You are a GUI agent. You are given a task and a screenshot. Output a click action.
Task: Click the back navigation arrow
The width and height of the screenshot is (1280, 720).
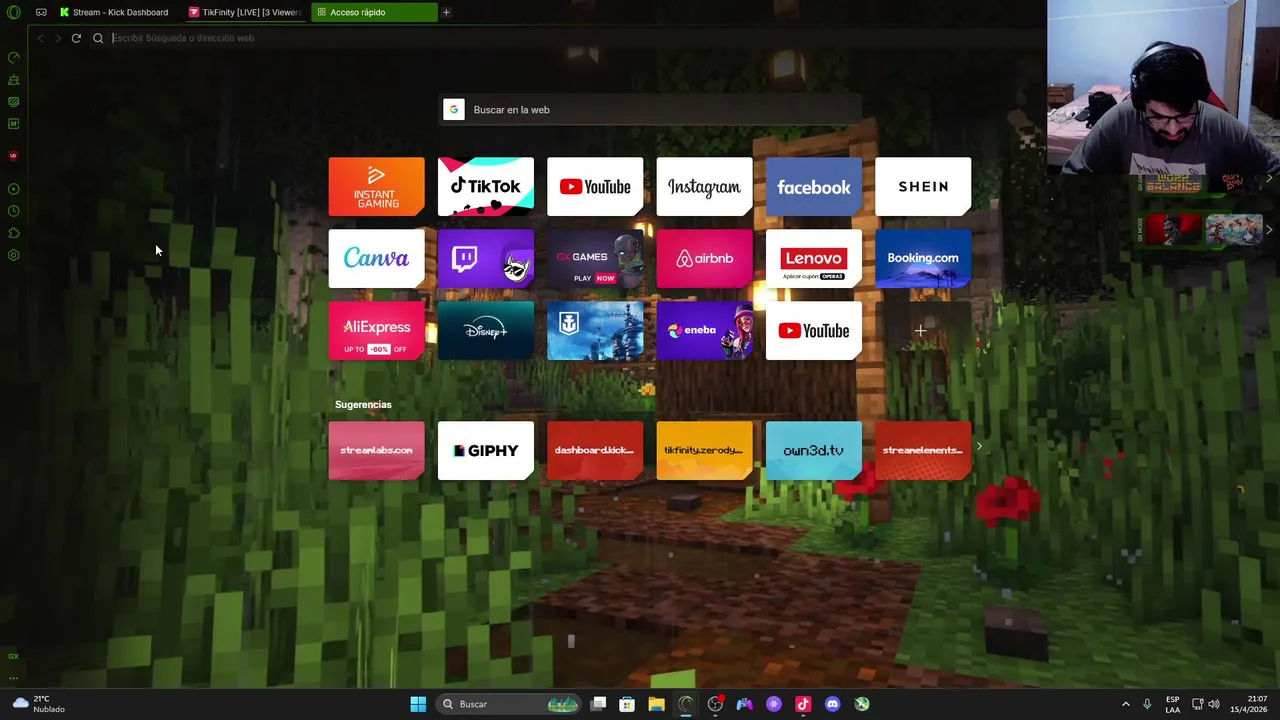click(40, 38)
